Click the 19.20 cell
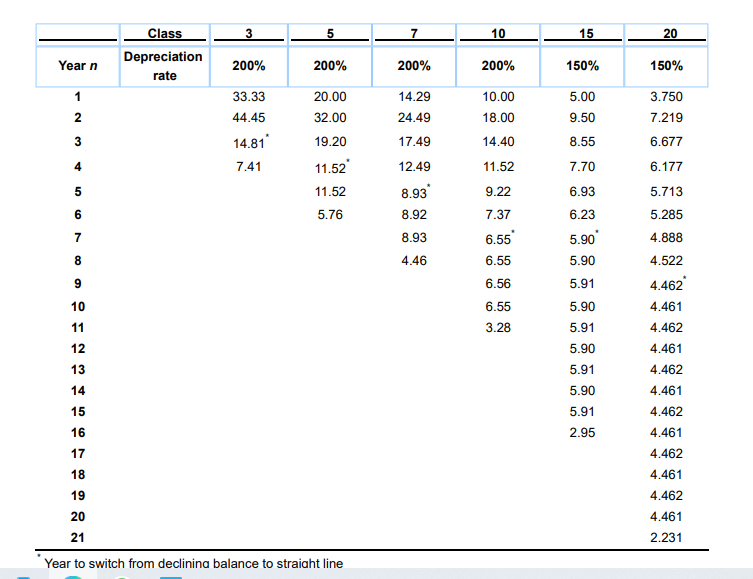This screenshot has width=753, height=579. click(330, 142)
